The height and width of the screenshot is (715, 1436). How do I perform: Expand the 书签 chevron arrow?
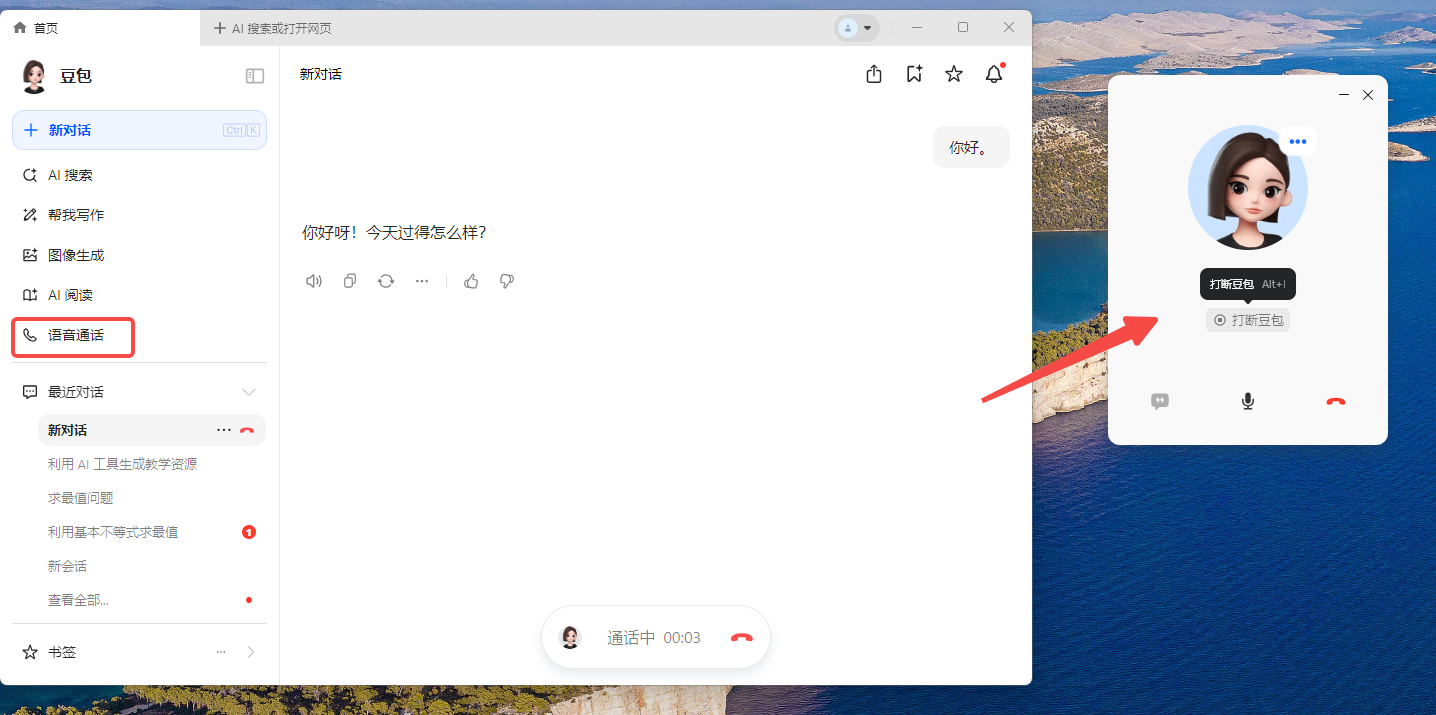click(x=251, y=652)
